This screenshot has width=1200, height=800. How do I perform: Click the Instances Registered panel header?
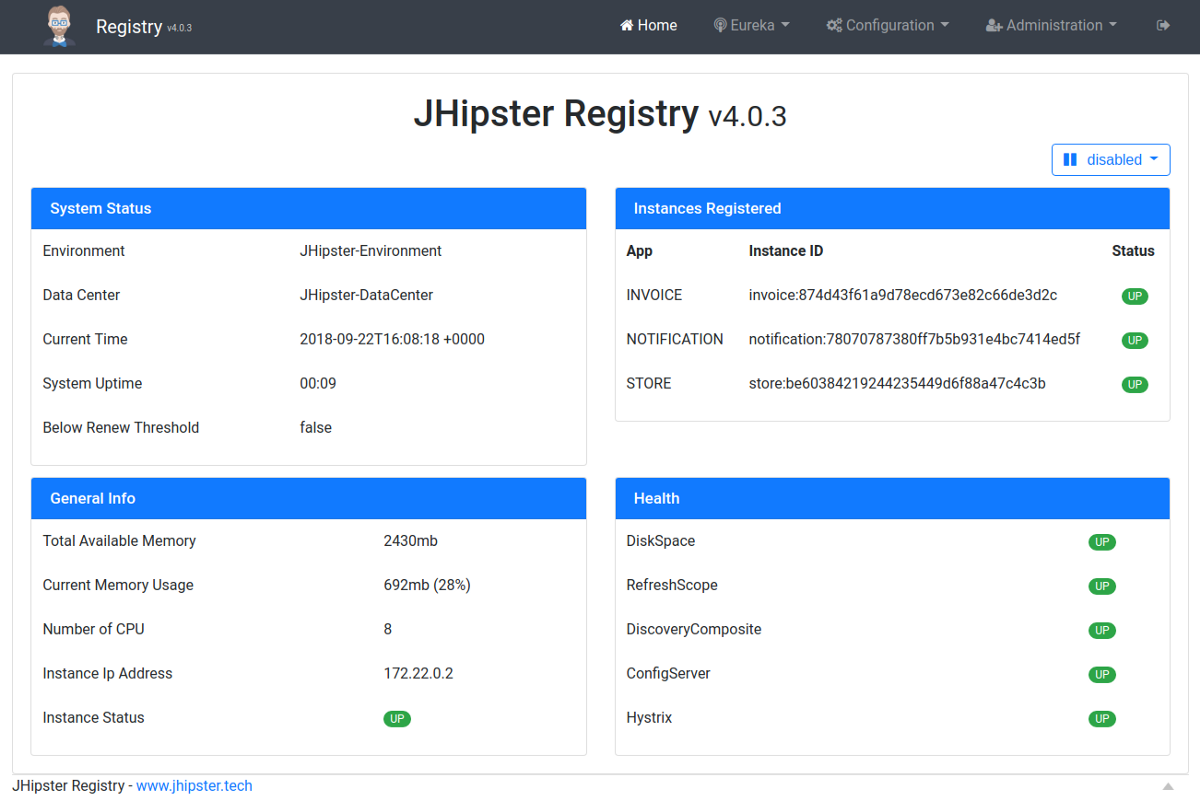[892, 209]
